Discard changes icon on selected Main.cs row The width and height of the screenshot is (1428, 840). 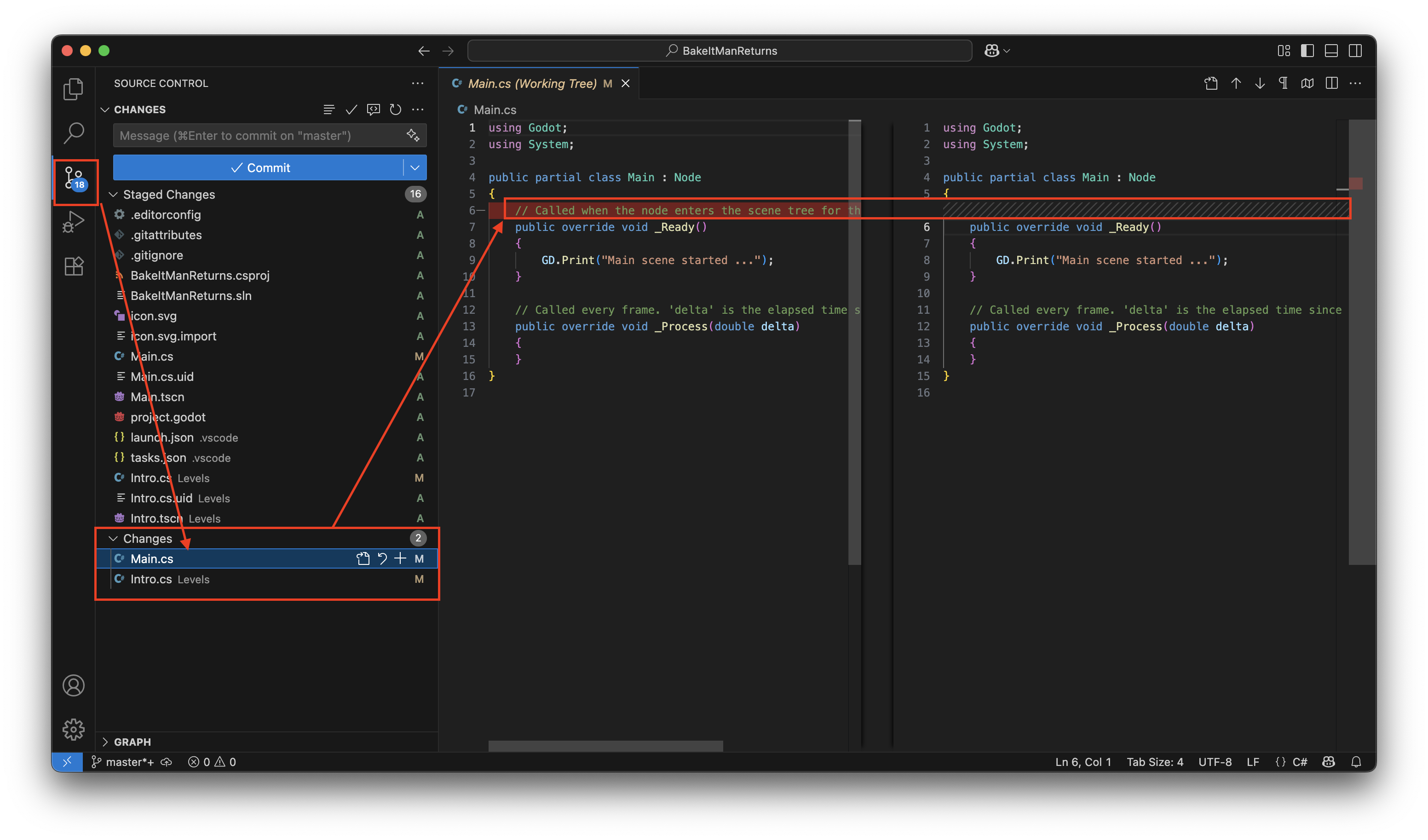tap(382, 559)
